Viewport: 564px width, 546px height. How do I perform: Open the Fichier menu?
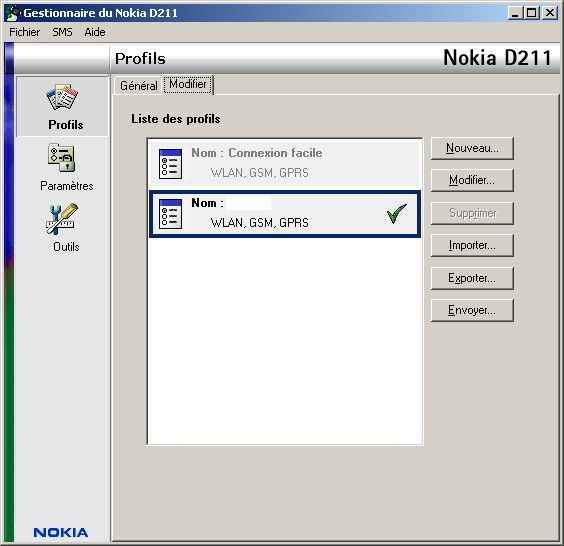pyautogui.click(x=24, y=32)
